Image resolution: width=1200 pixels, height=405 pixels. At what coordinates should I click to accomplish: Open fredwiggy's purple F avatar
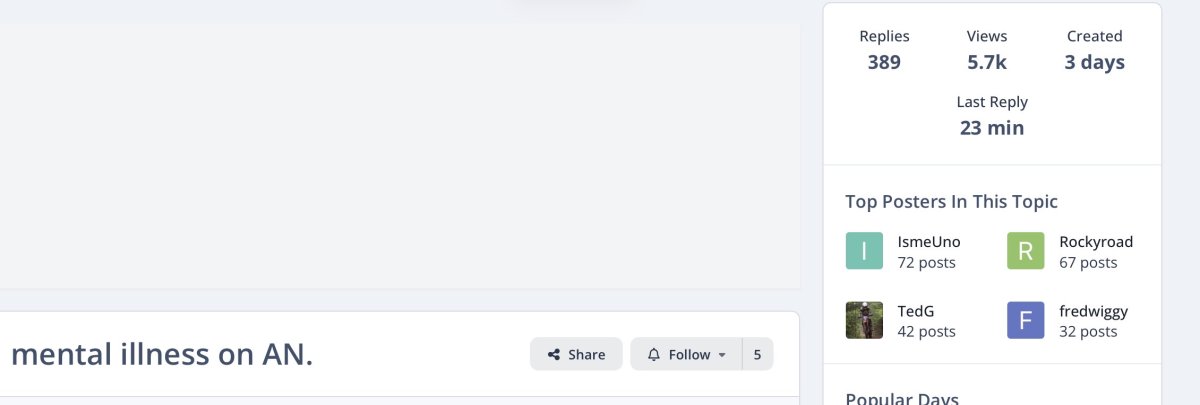1025,320
